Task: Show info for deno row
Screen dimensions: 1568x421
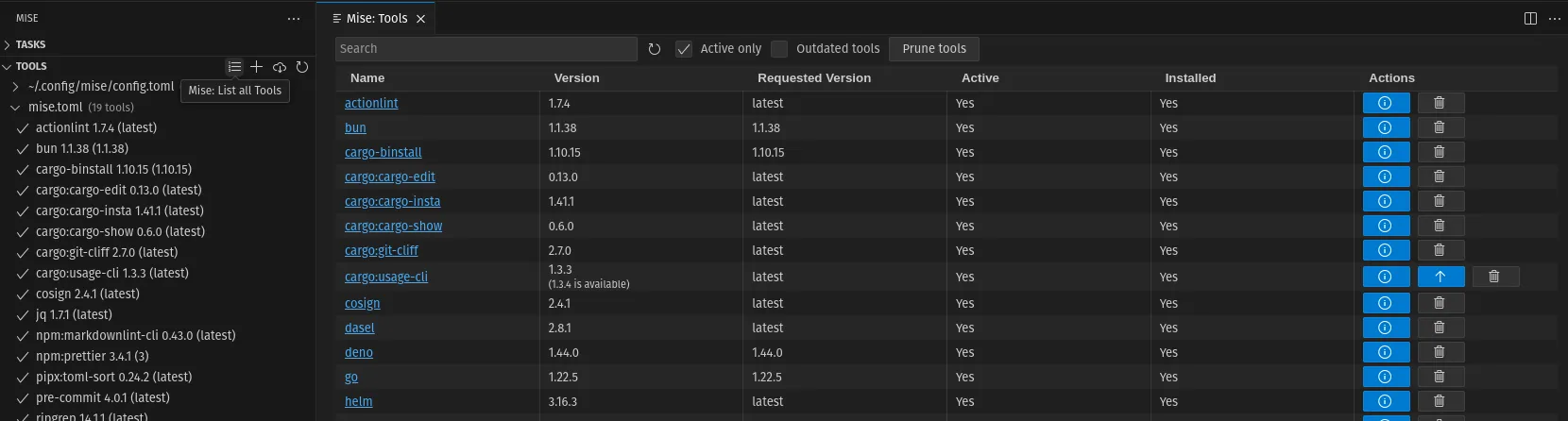Action: click(1386, 352)
